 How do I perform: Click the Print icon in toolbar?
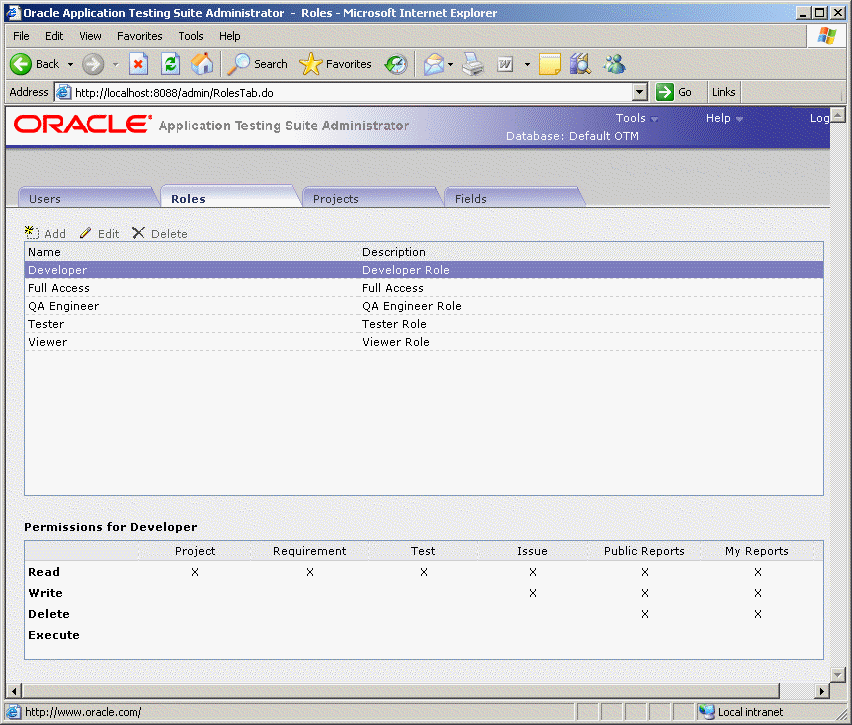(473, 64)
